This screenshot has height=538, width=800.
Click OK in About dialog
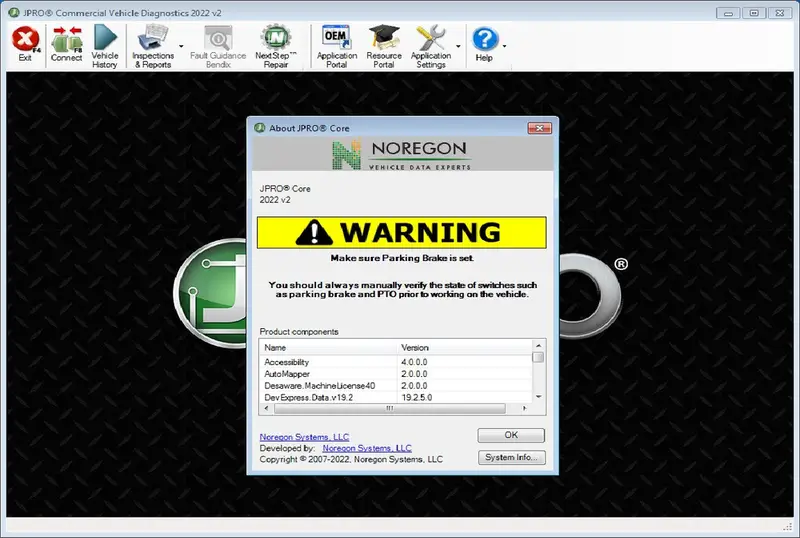point(511,435)
